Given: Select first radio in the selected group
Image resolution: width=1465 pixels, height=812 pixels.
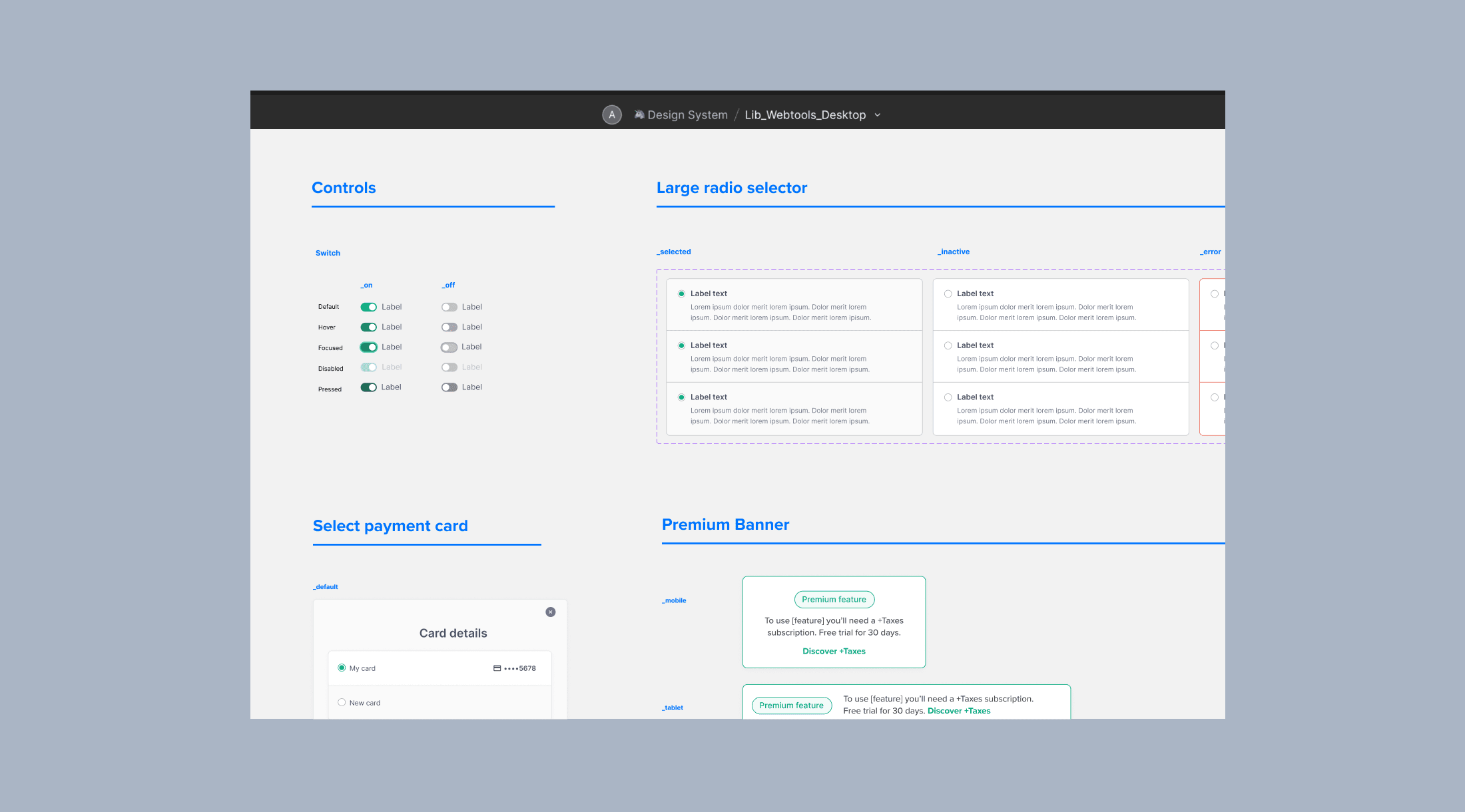Looking at the screenshot, I should (681, 294).
